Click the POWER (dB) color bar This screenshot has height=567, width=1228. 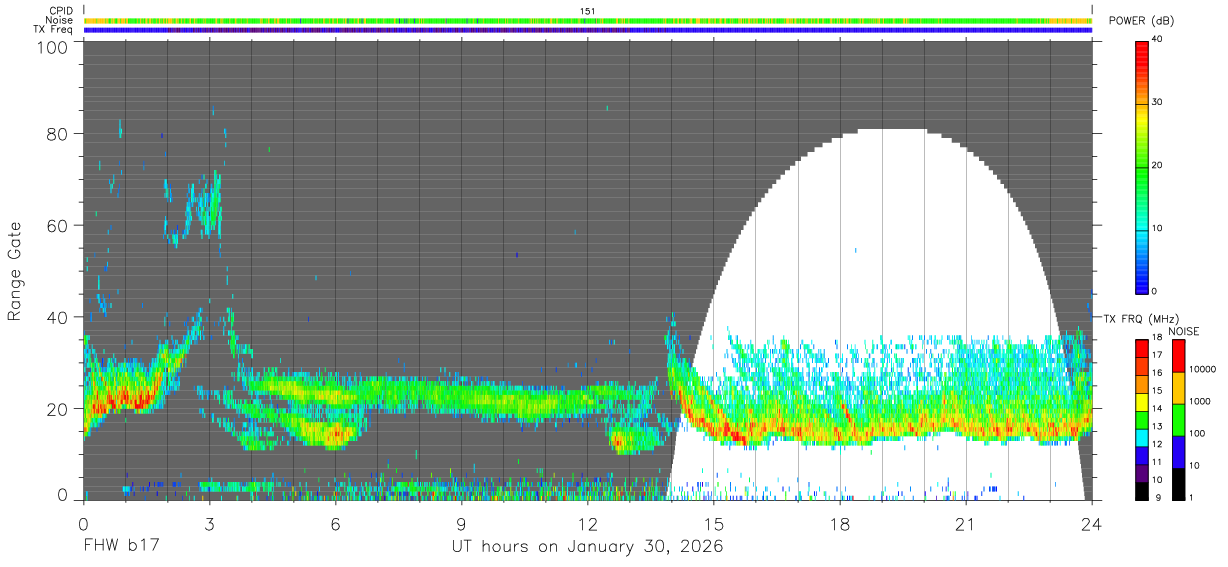tap(1142, 166)
